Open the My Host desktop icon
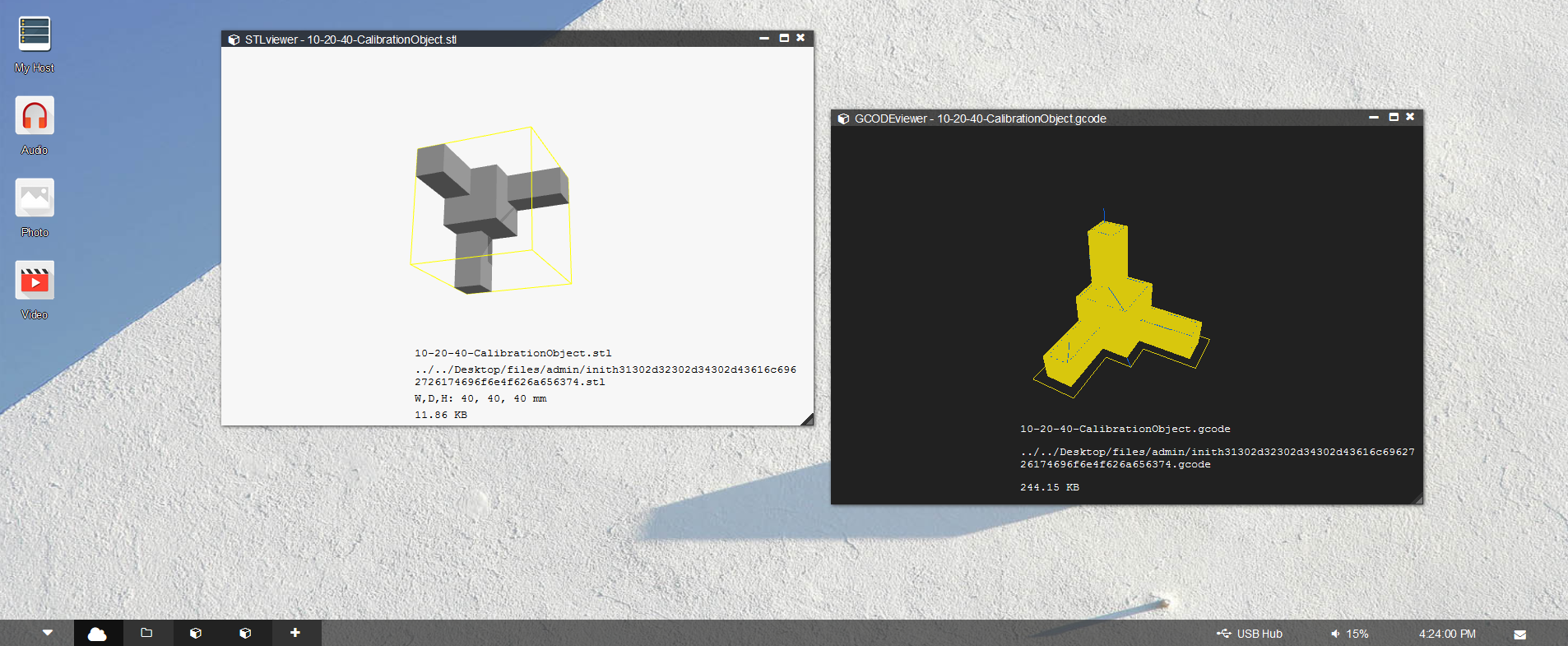Image resolution: width=1568 pixels, height=646 pixels. pyautogui.click(x=35, y=35)
